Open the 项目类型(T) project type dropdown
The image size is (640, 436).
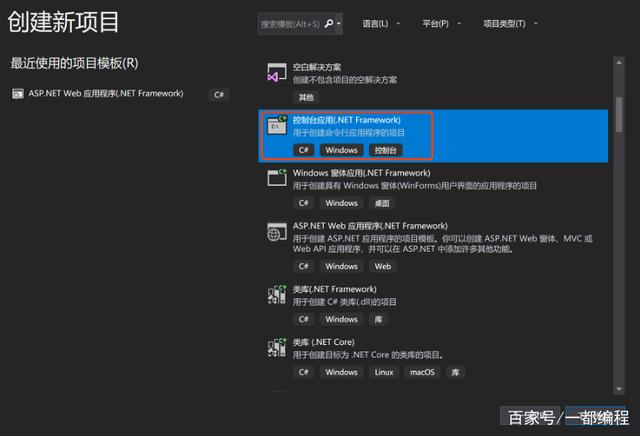click(507, 22)
